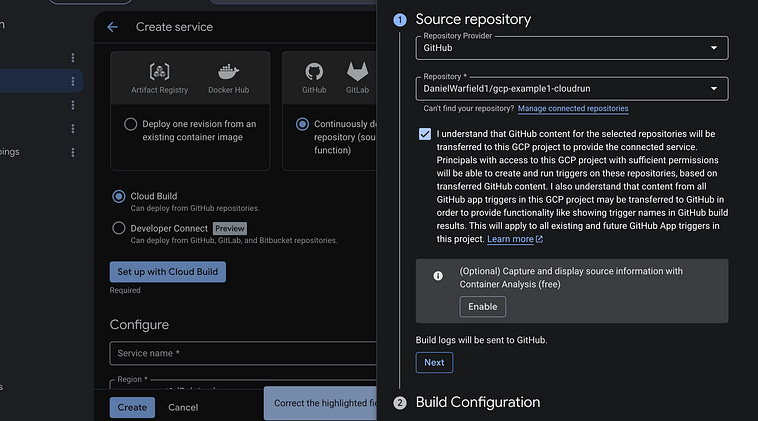Open external link icon next to Learn more

(x=539, y=239)
